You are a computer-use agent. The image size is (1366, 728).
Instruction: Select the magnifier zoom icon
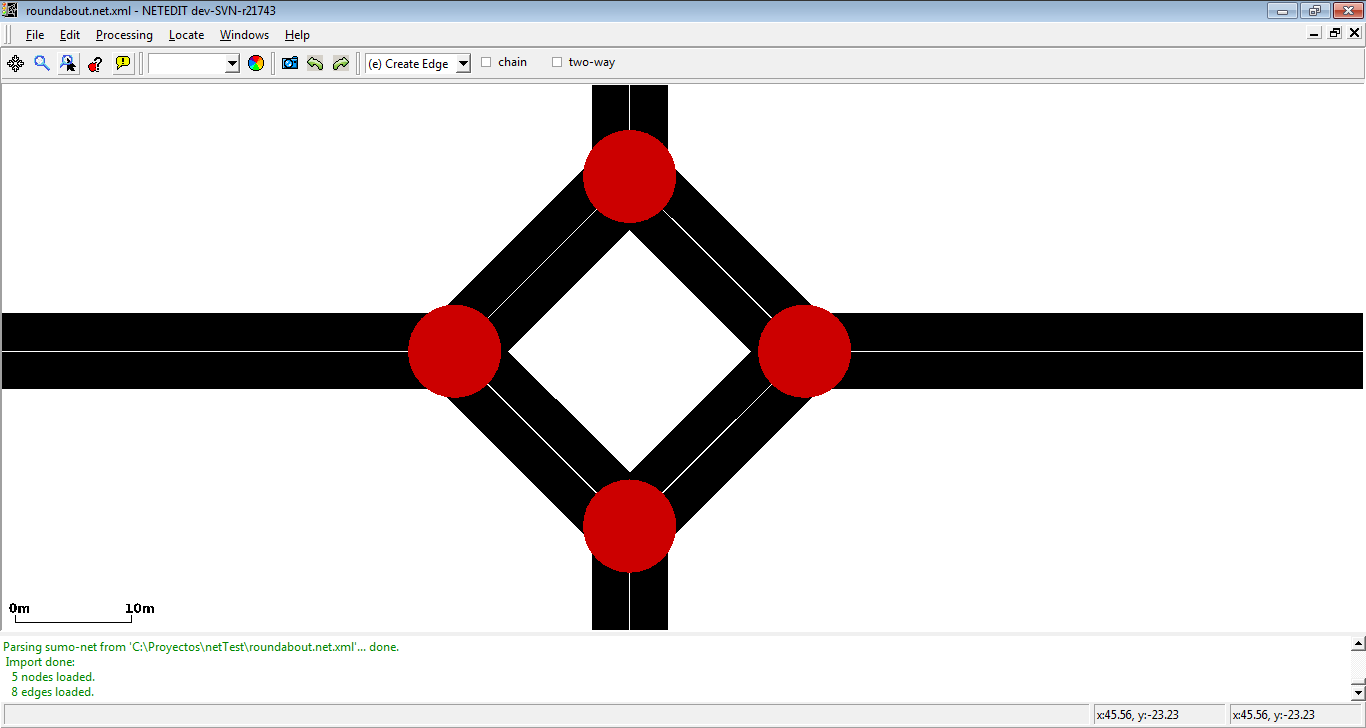tap(42, 63)
